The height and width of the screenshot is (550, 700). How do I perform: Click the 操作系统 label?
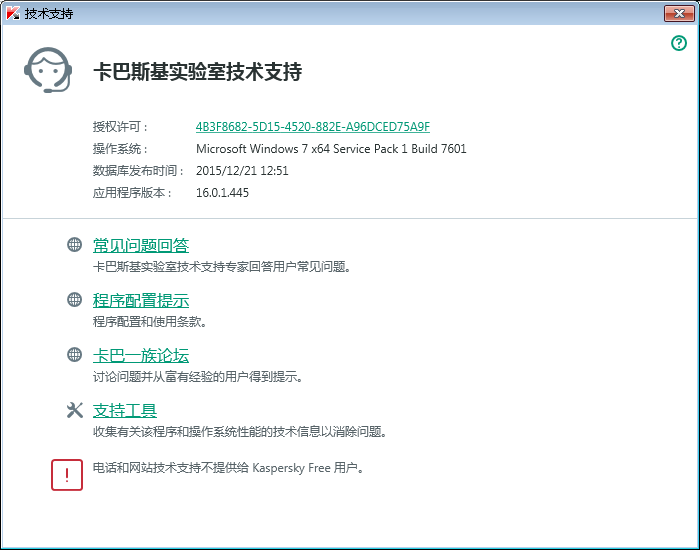point(120,149)
